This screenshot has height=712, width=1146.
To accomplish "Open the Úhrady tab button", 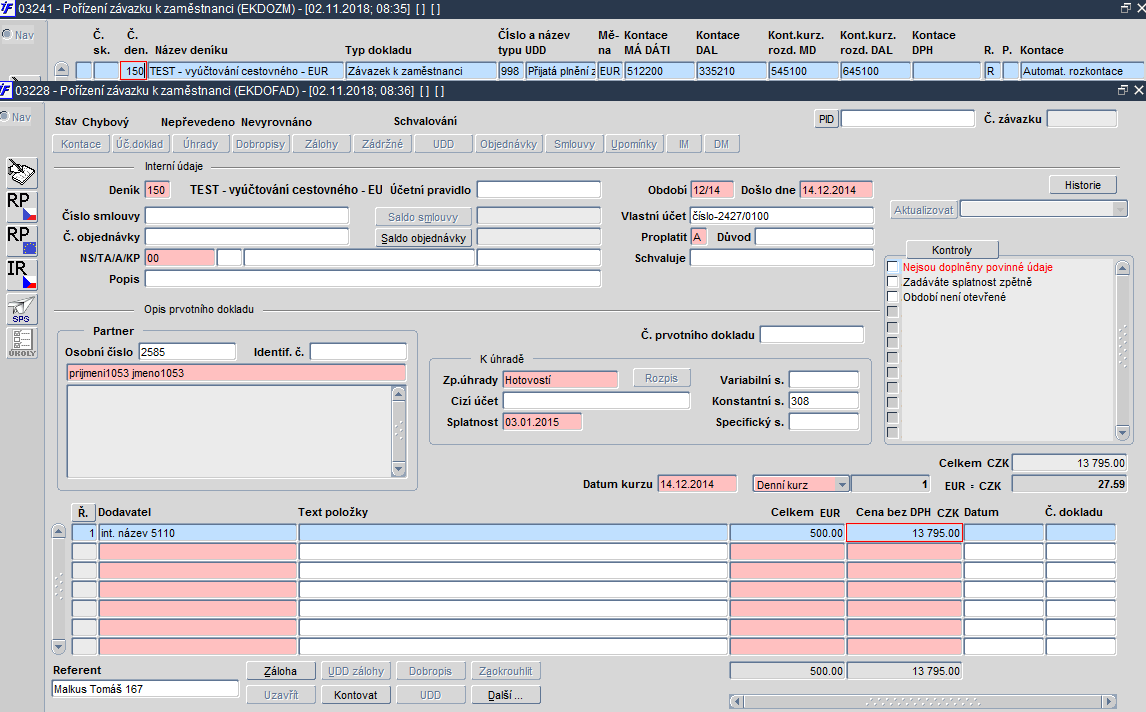I will tap(200, 144).
